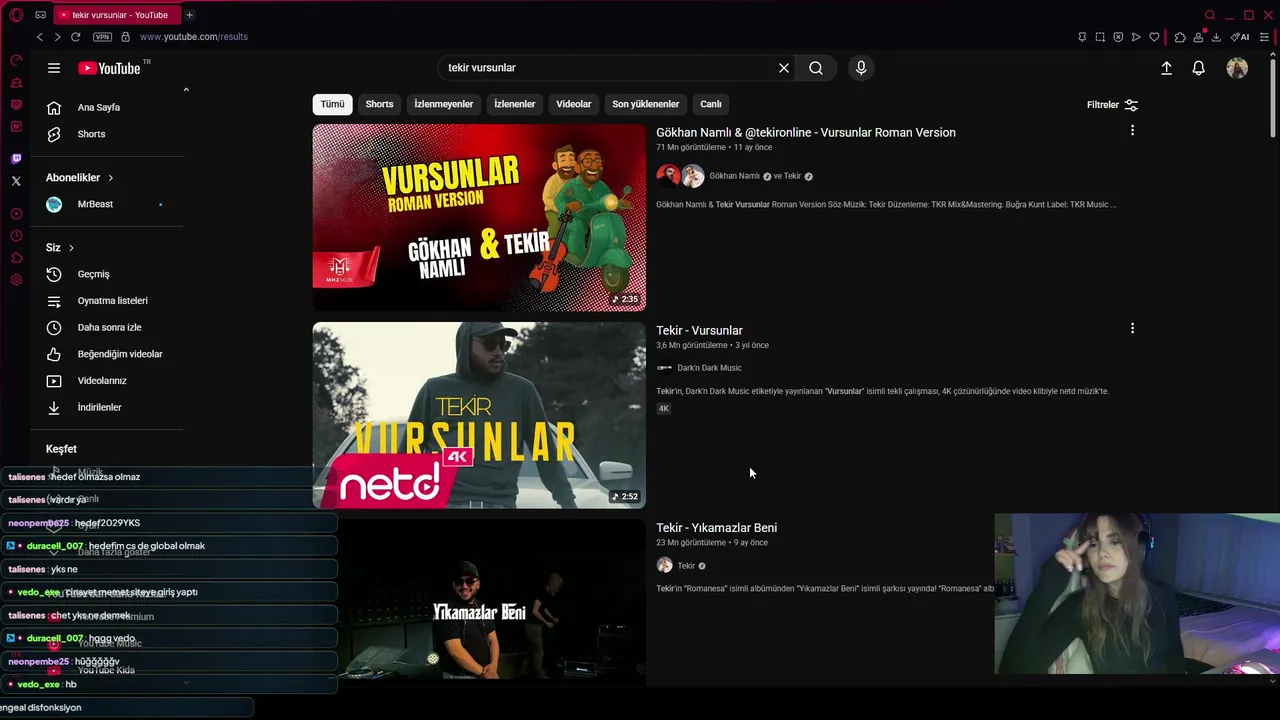Open the account avatar menu

coord(1237,68)
